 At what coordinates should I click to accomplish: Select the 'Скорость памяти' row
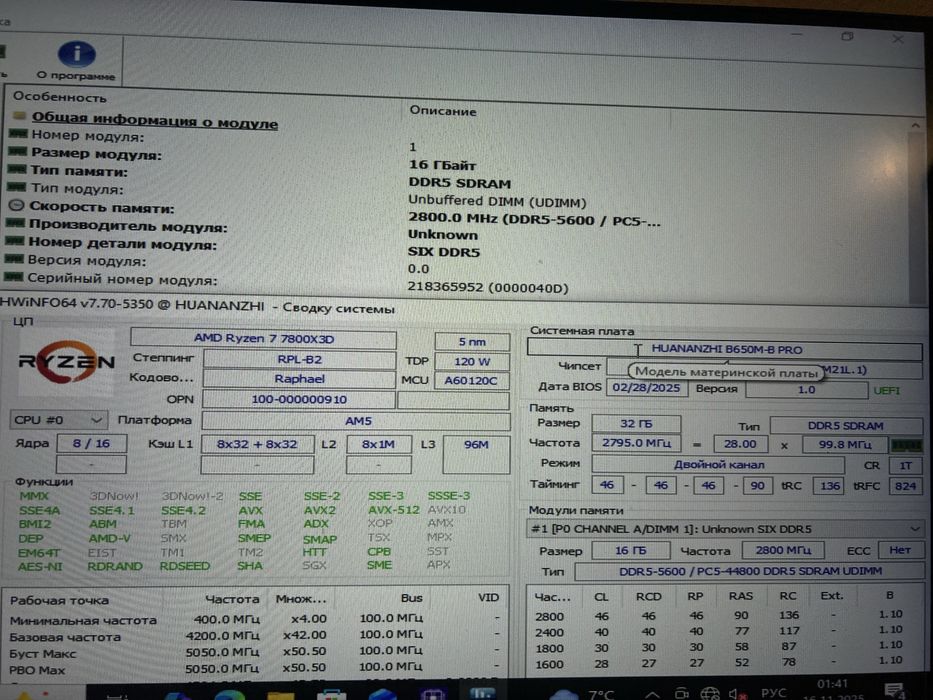[102, 208]
